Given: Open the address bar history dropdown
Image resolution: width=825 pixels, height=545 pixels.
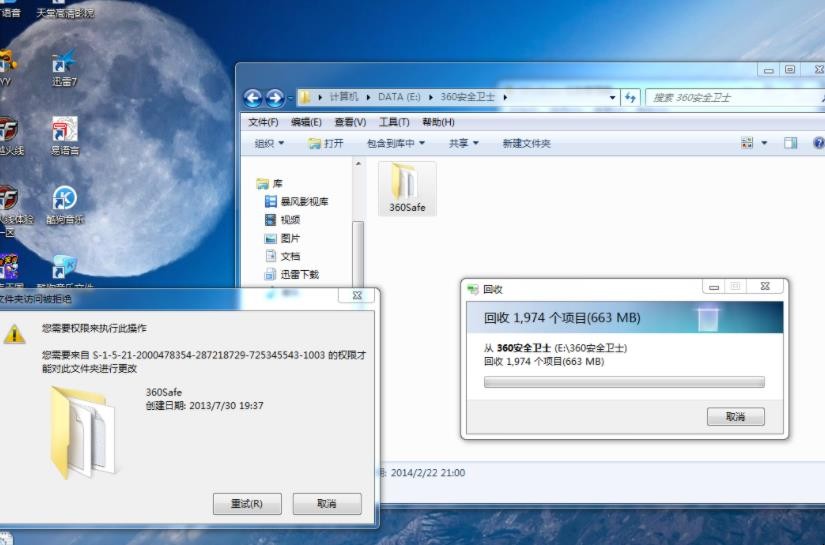Looking at the screenshot, I should click(x=612, y=97).
